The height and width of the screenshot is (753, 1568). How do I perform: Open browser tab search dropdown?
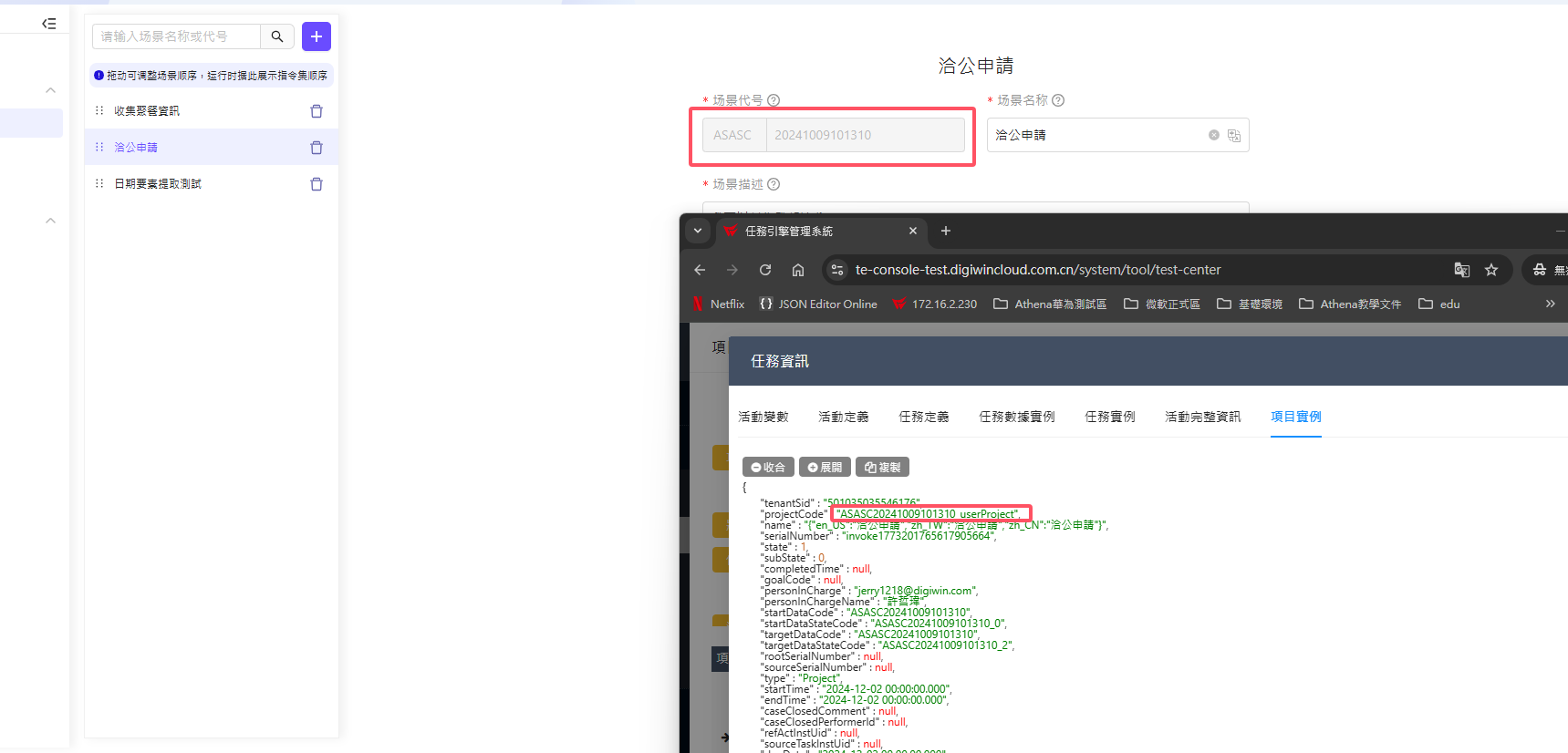coord(698,231)
